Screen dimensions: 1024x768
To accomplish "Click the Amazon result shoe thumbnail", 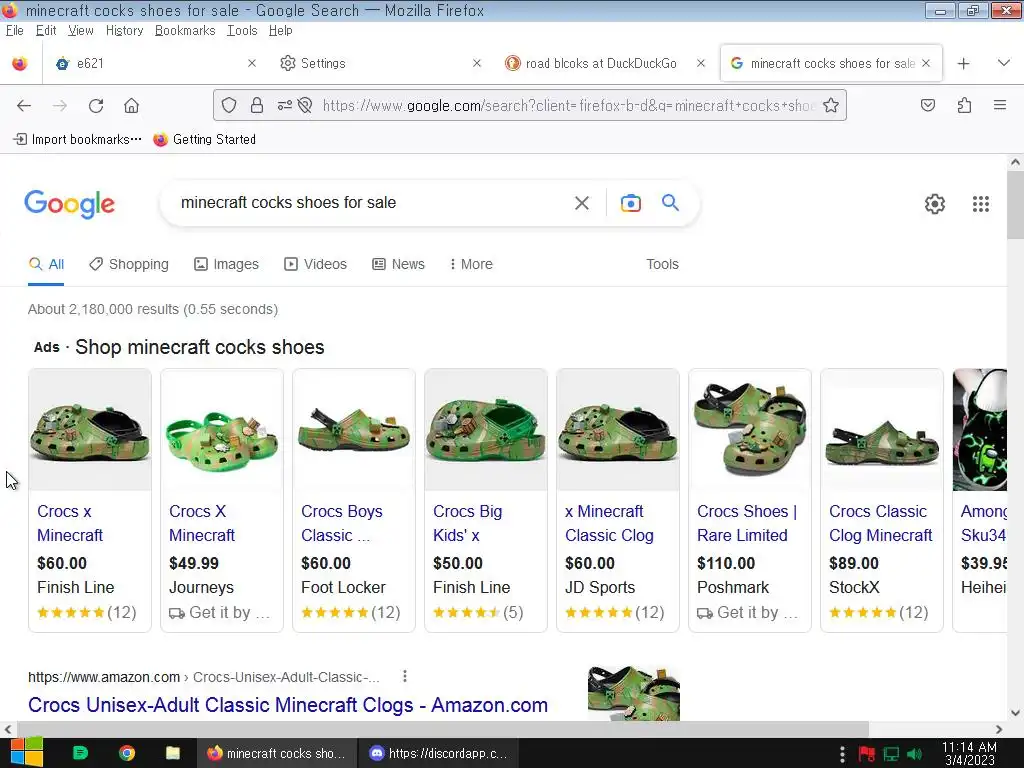I will coord(633,694).
